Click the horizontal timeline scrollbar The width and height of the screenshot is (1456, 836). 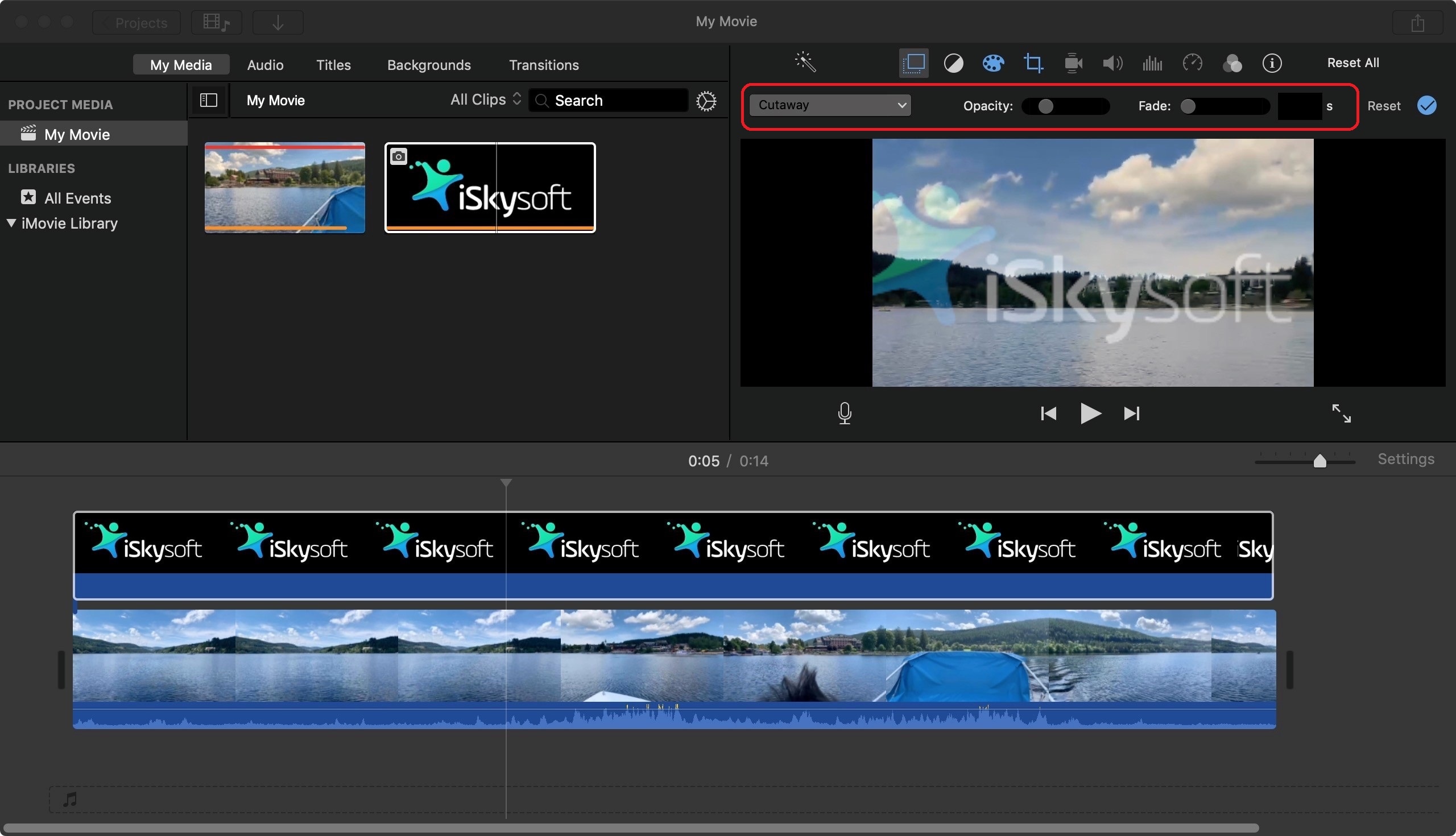click(630, 828)
